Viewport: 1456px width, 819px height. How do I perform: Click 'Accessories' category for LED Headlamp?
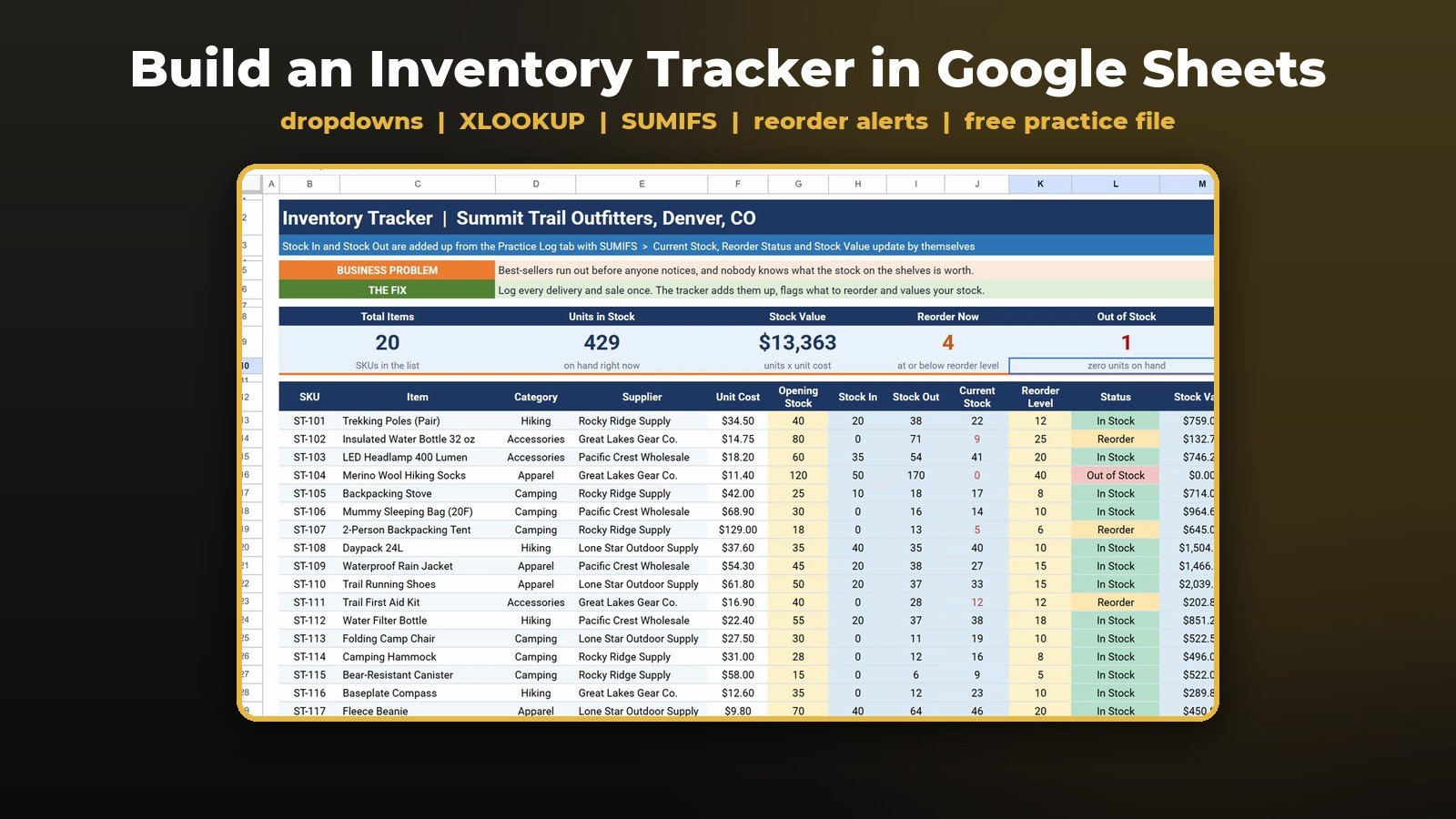536,457
